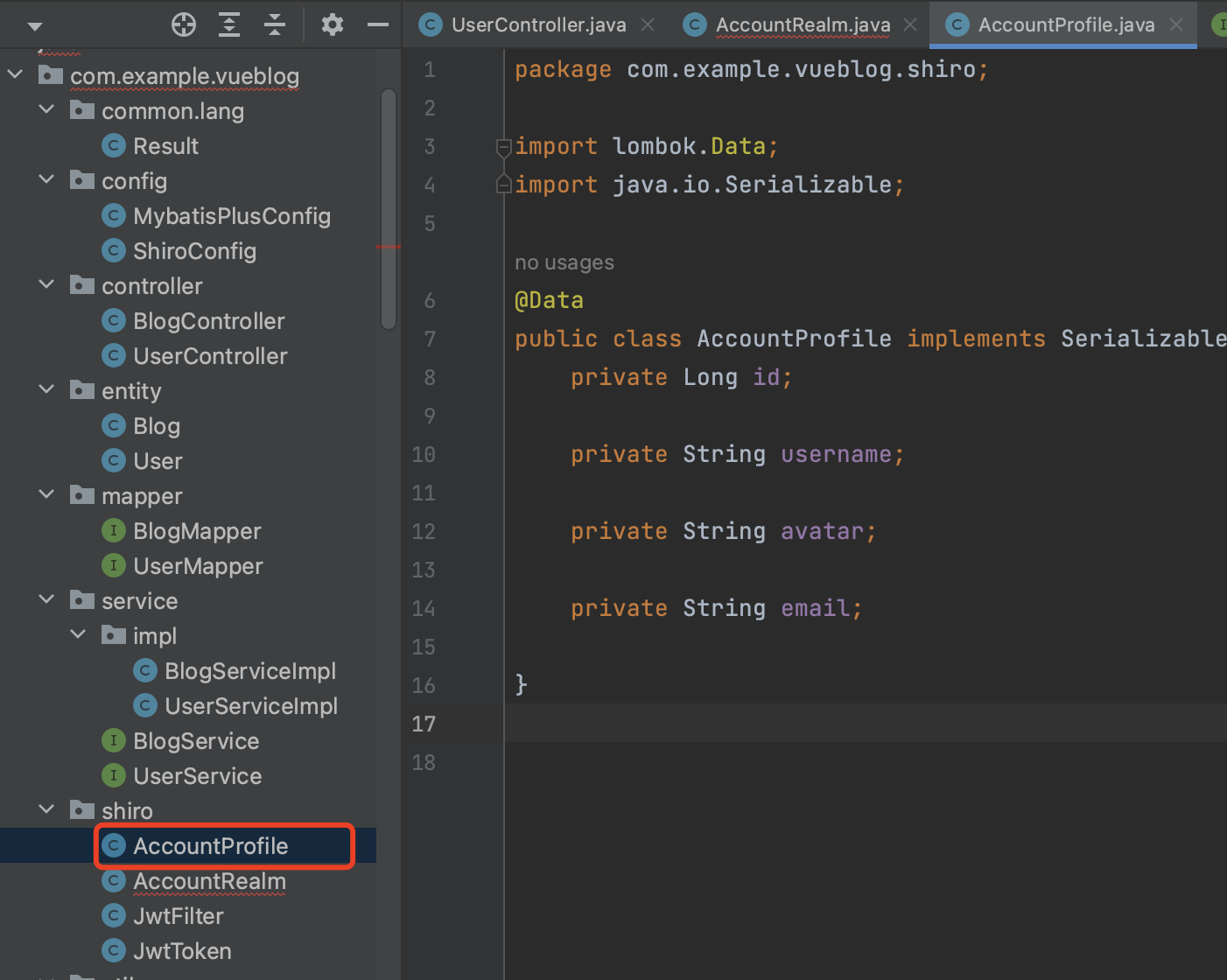
Task: Open project view settings gear
Action: coord(332,24)
